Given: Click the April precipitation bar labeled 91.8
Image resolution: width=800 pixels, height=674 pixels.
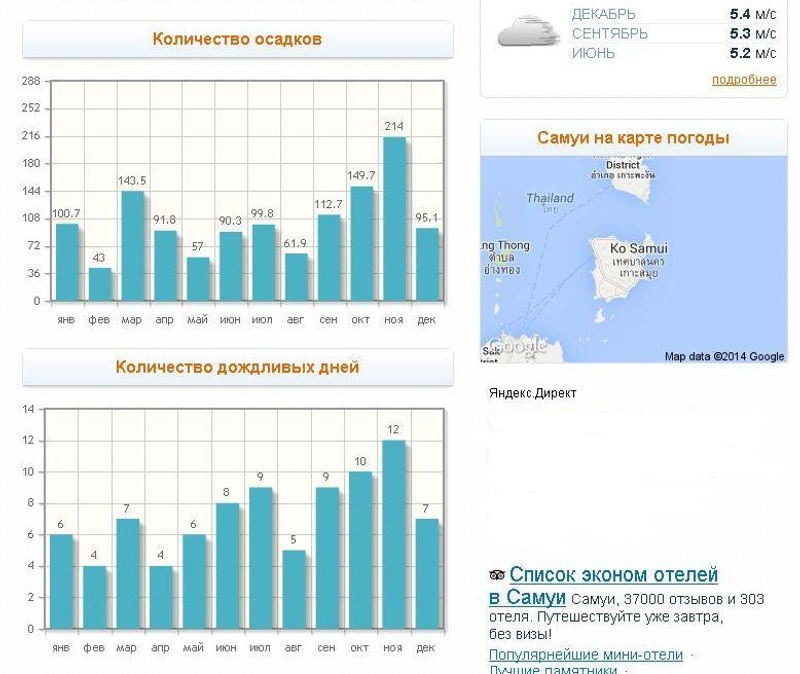Looking at the screenshot, I should [165, 266].
